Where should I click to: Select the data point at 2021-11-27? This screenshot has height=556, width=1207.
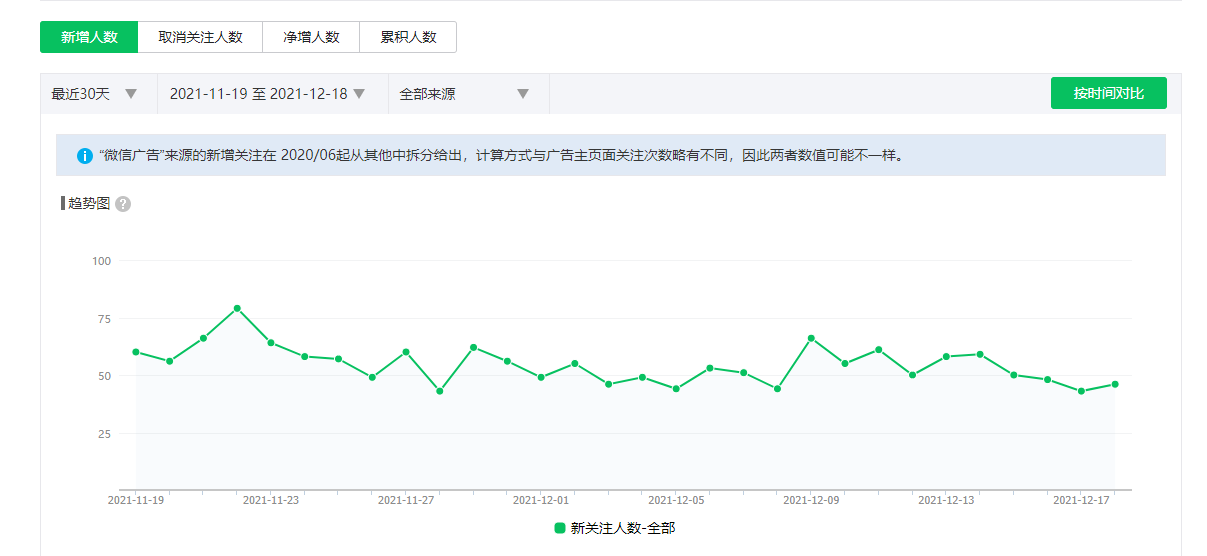(406, 352)
